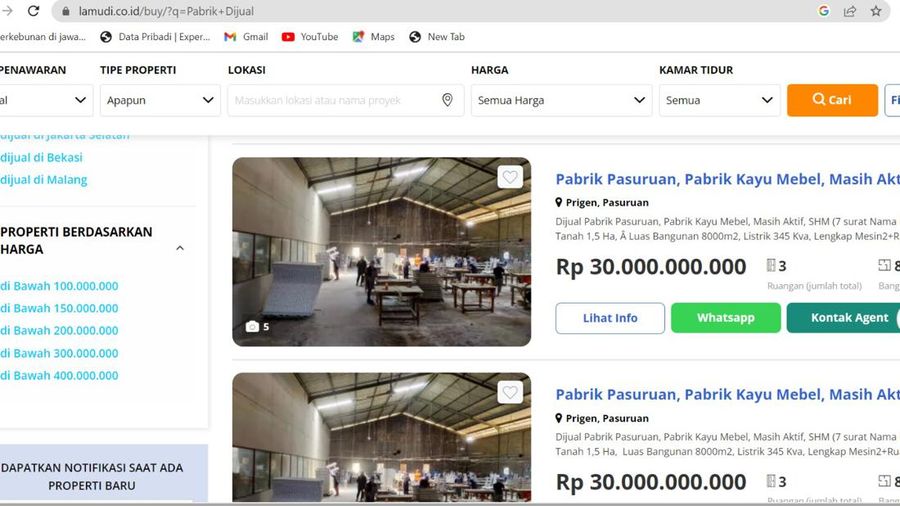Open the Kamar Tidur dropdown
This screenshot has width=900, height=506.
pyautogui.click(x=719, y=100)
